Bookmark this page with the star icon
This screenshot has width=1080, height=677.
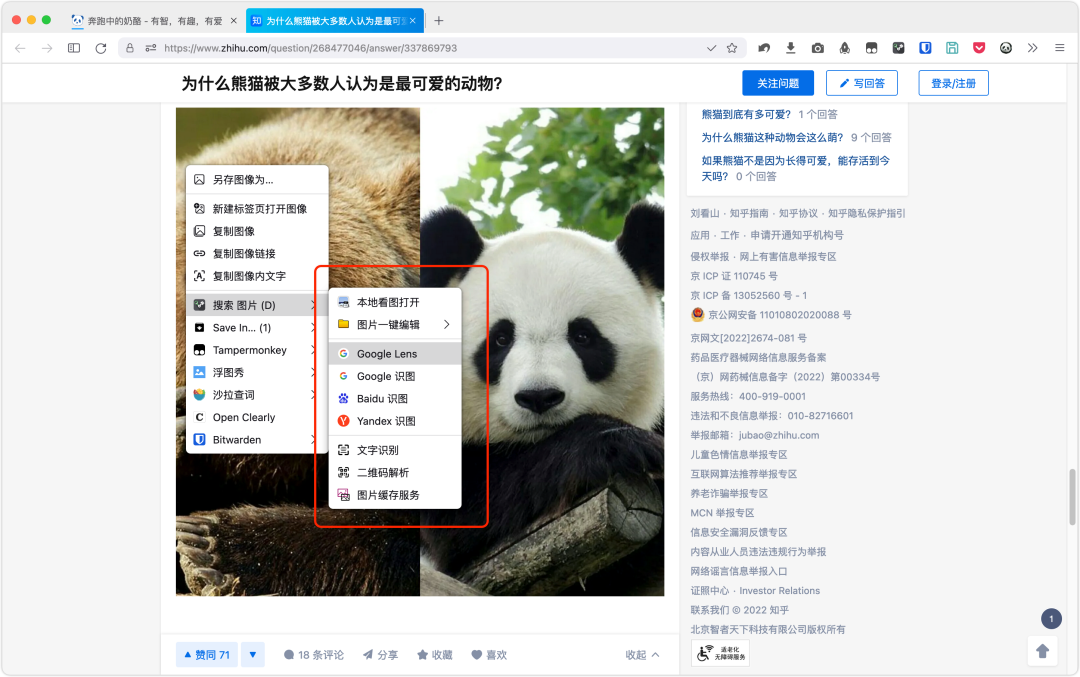[731, 48]
